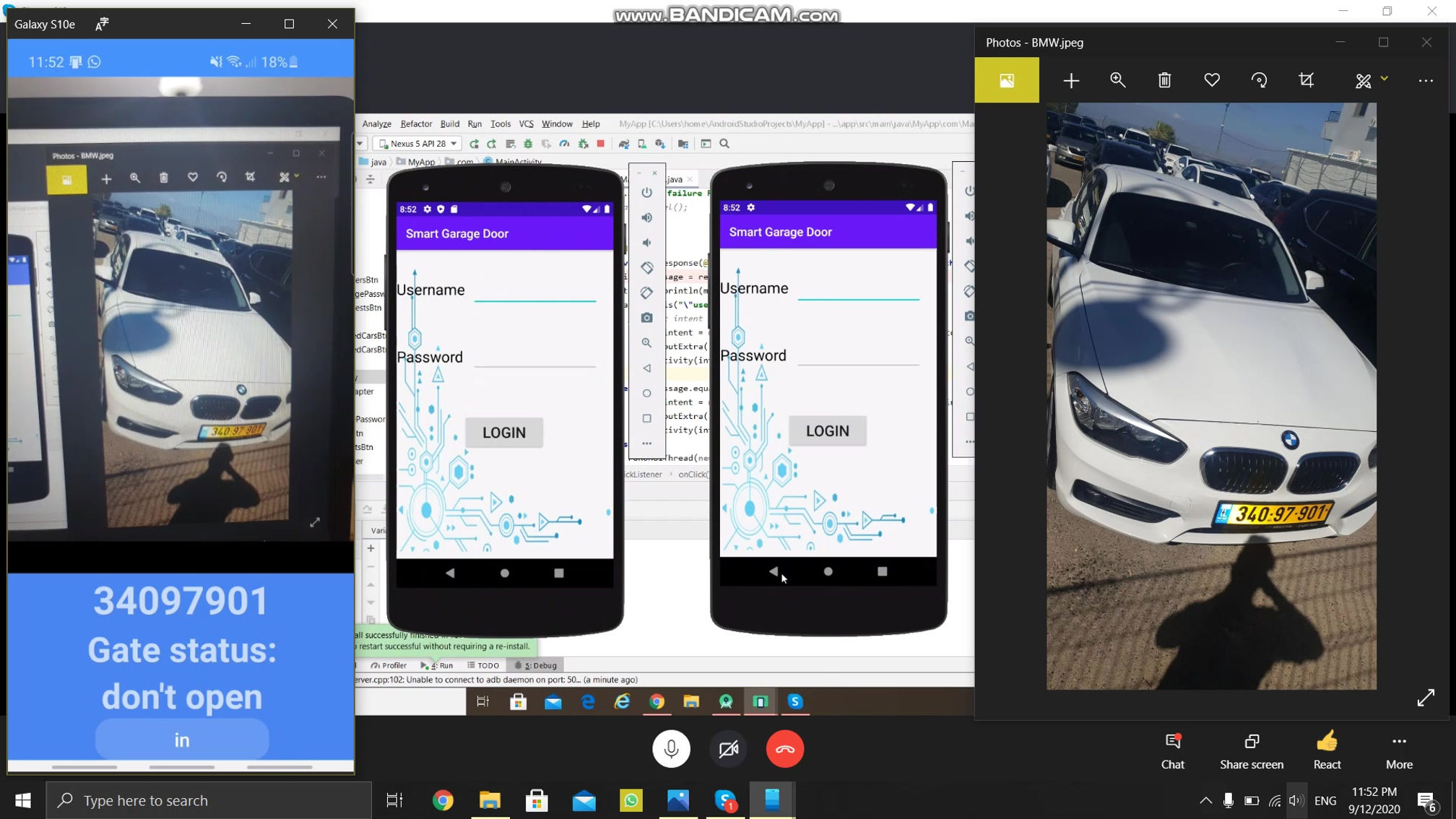Screen dimensions: 1456x819
Task: Click the Photos 'See all photos' yellow icon
Action: 1007,80
